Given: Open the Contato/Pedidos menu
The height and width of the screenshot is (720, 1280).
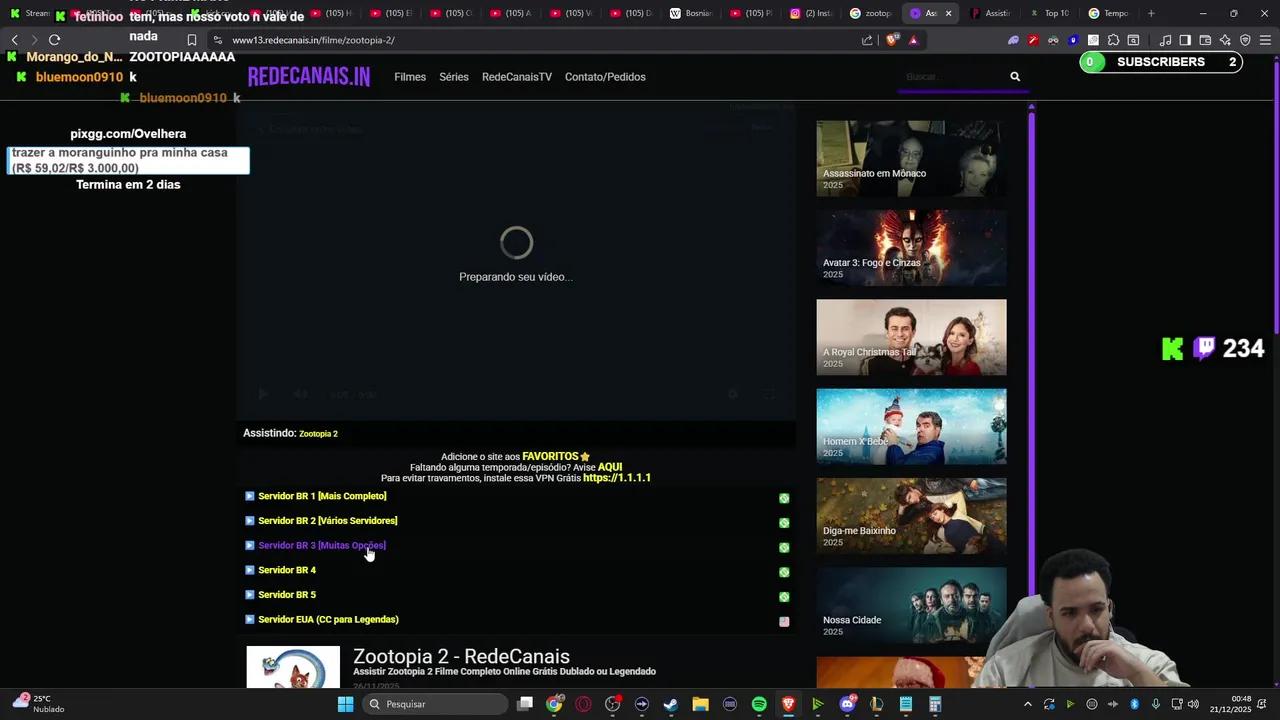Looking at the screenshot, I should (x=605, y=77).
